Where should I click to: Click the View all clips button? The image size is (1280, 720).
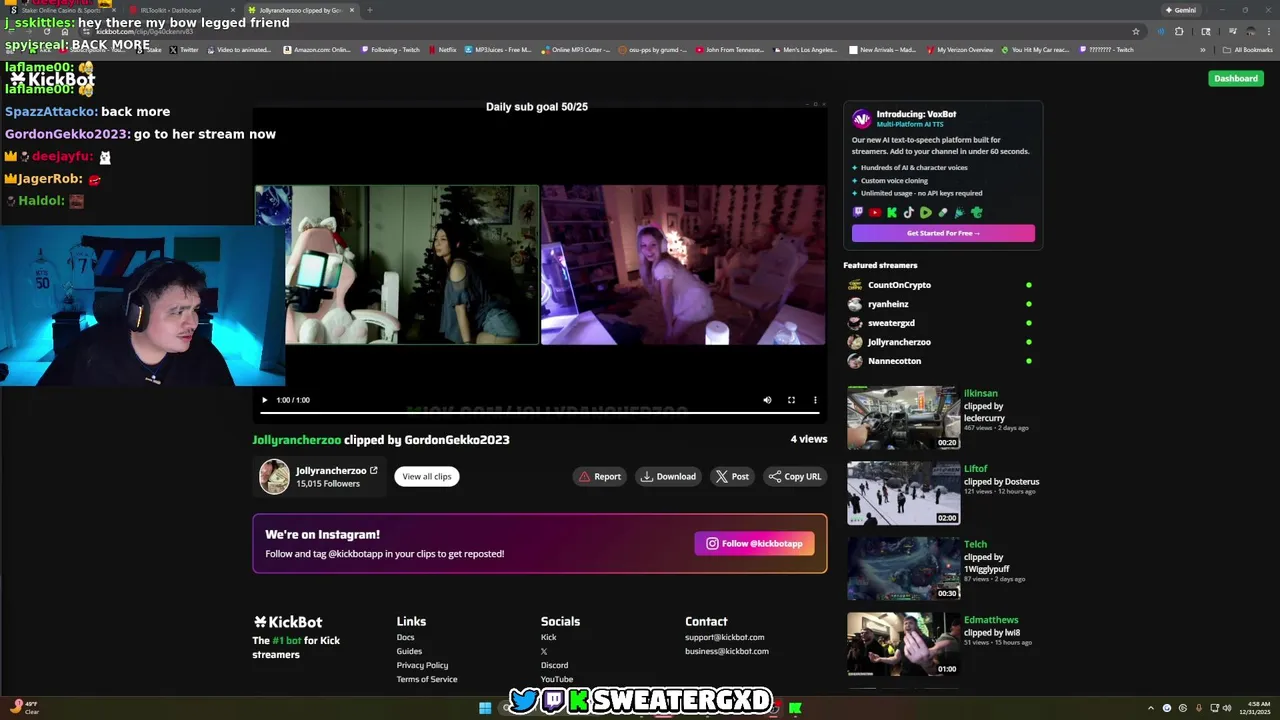426,477
